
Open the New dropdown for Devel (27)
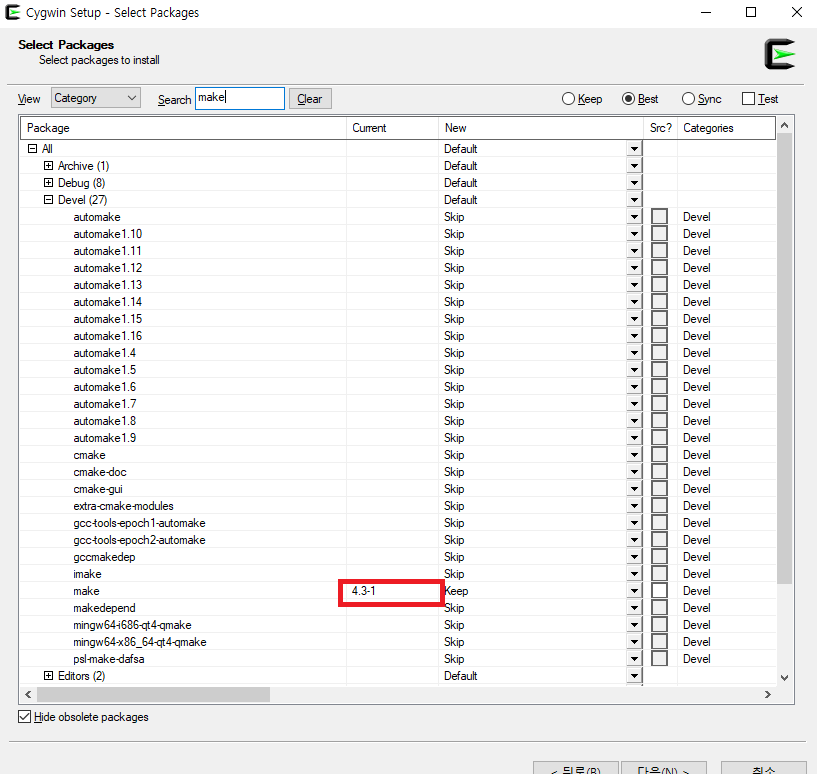click(x=634, y=200)
